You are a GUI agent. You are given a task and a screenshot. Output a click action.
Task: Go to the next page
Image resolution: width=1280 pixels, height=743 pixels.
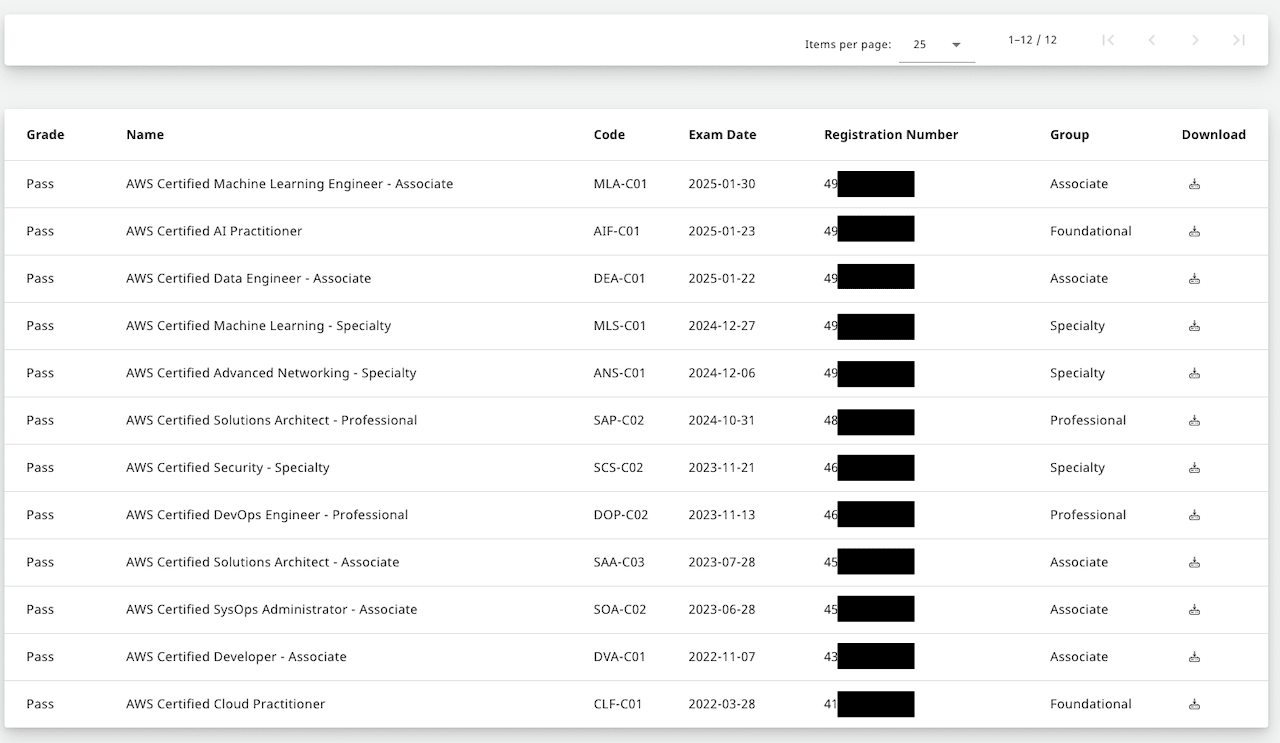click(x=1195, y=40)
